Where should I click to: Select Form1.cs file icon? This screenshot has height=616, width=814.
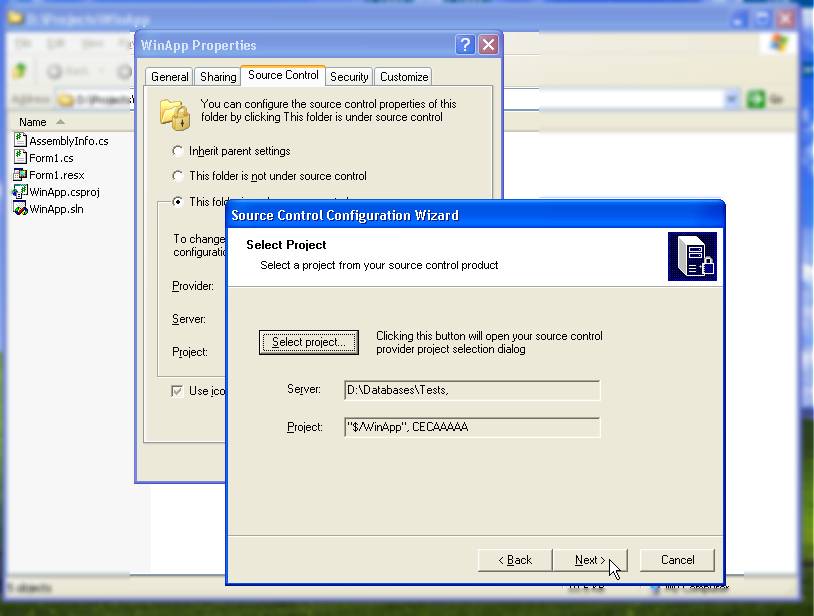(20, 157)
